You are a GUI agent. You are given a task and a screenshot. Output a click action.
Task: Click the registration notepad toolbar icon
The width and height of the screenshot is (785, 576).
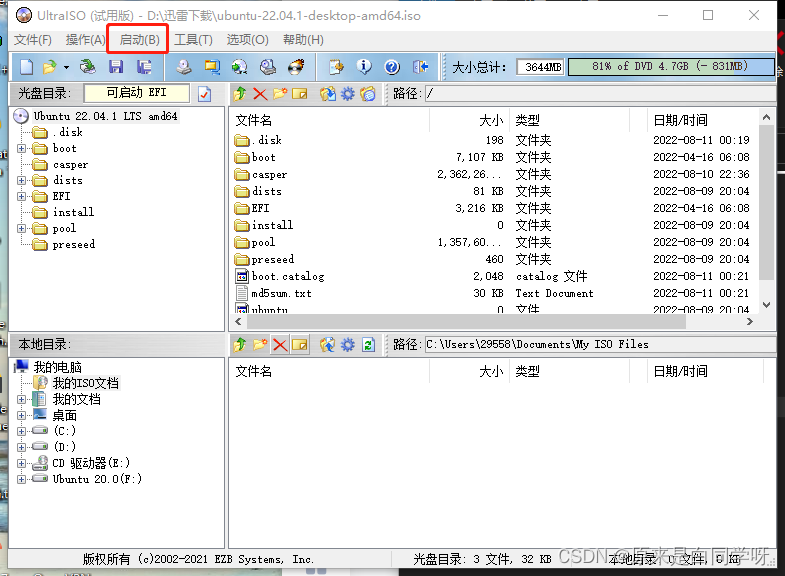pos(336,67)
